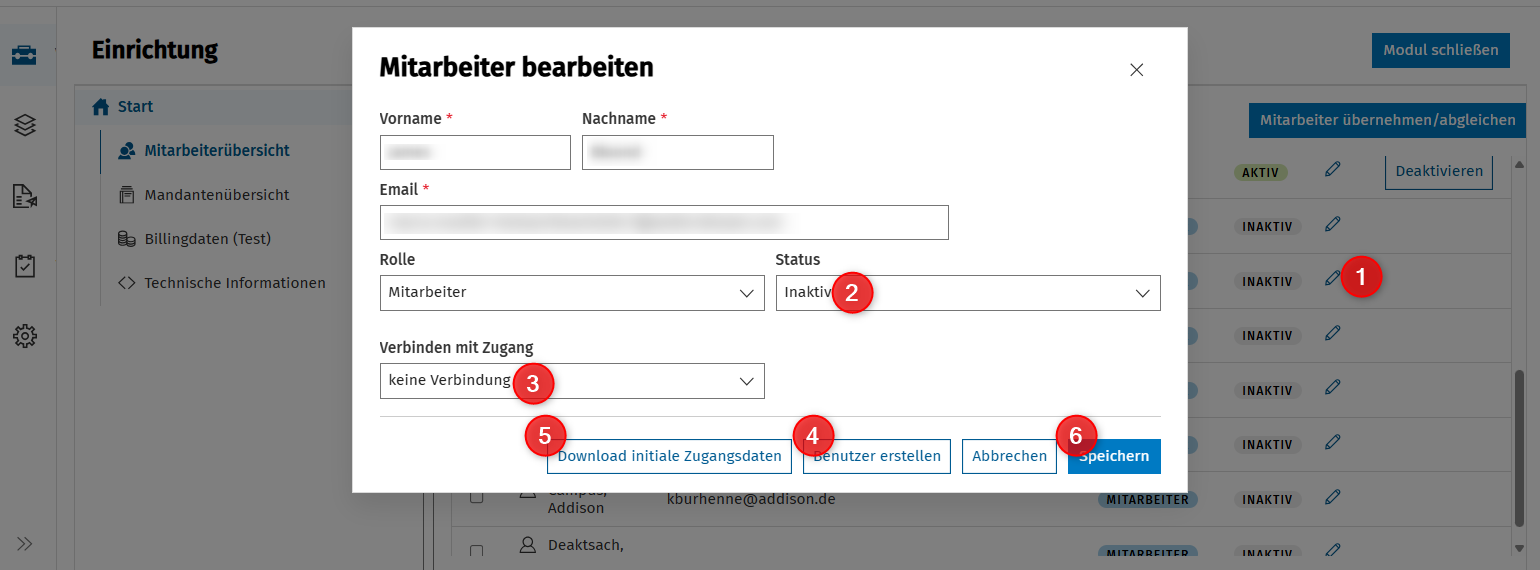Click the INAKTIV badge in kburhenne@addison.de row

(1267, 497)
